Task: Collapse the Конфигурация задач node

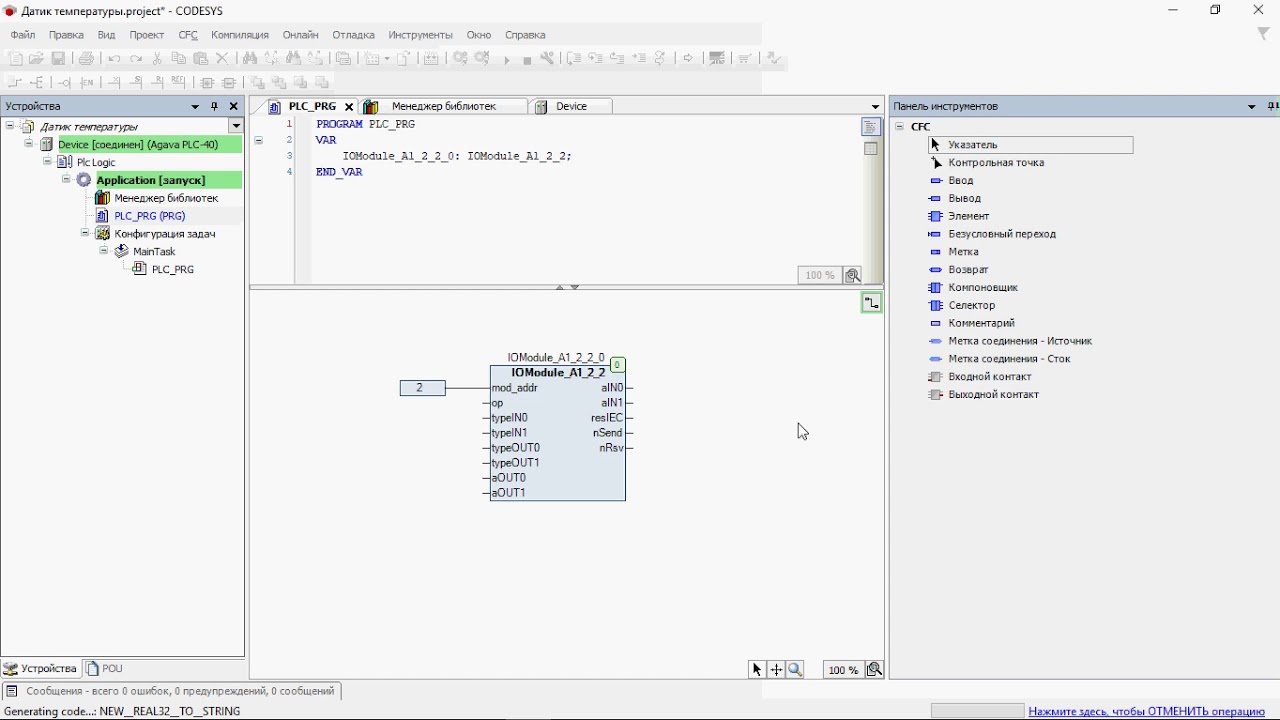Action: click(x=85, y=234)
